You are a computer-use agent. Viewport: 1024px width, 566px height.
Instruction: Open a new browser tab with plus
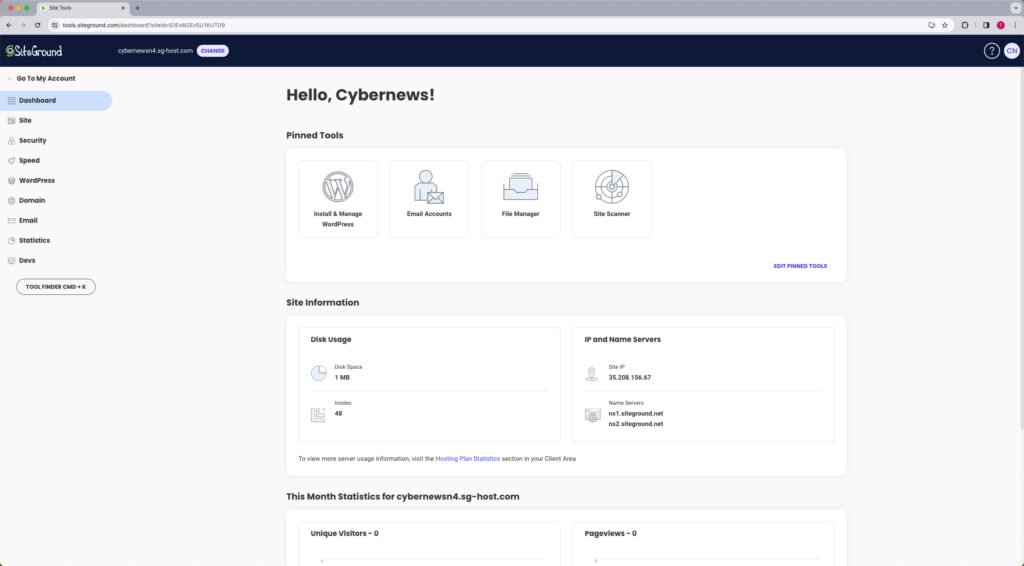point(137,8)
